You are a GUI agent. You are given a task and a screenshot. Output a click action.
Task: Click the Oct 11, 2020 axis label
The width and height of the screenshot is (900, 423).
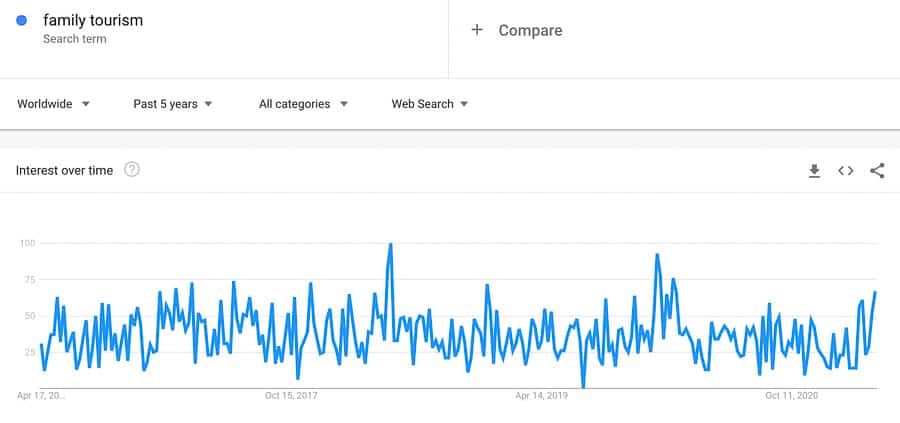[x=792, y=396]
